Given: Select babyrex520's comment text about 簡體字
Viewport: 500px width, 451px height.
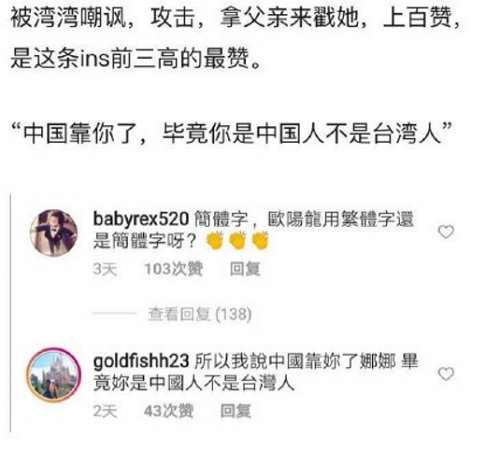Looking at the screenshot, I should [x=253, y=230].
